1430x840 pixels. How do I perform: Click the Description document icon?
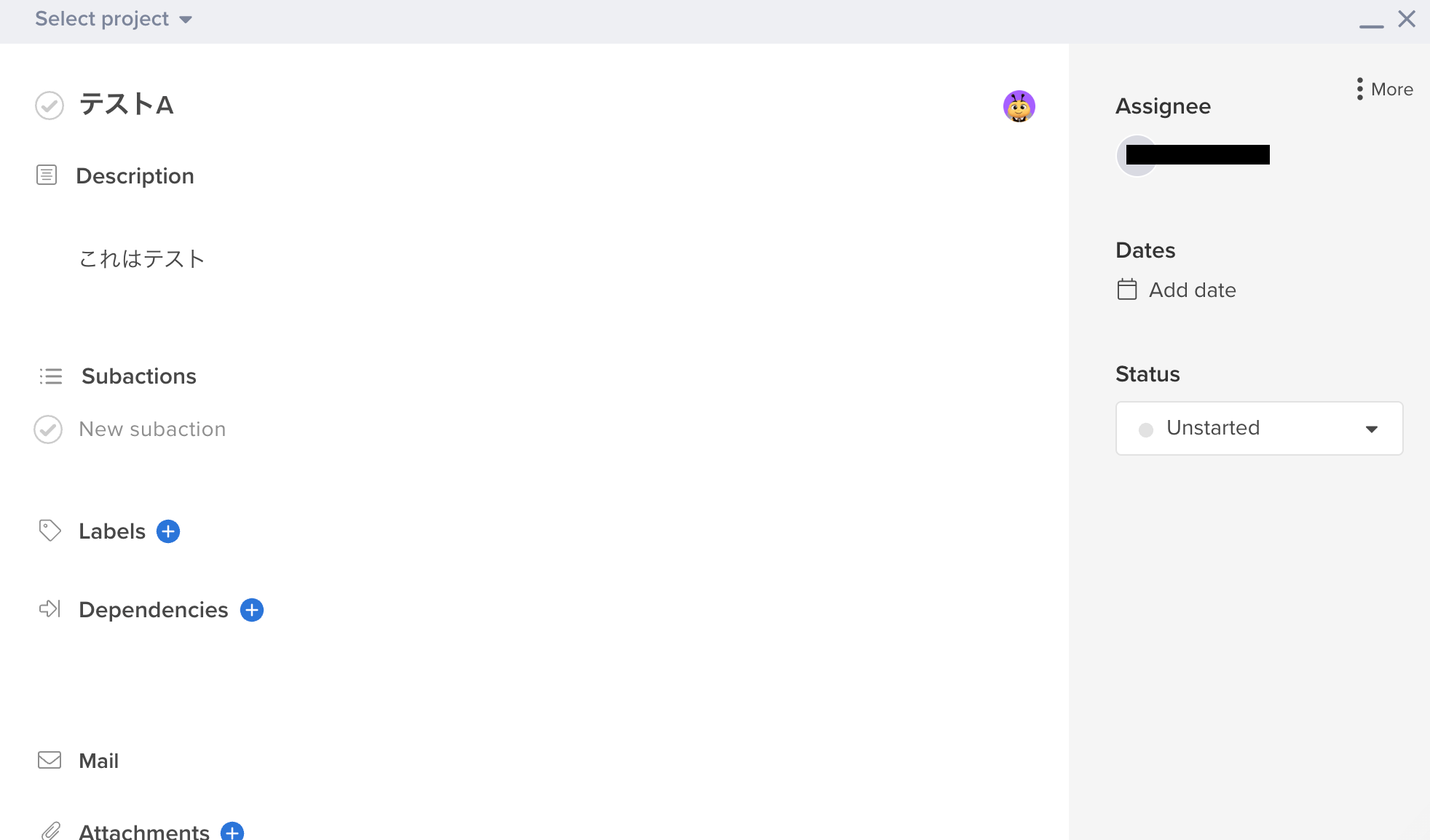tap(47, 175)
